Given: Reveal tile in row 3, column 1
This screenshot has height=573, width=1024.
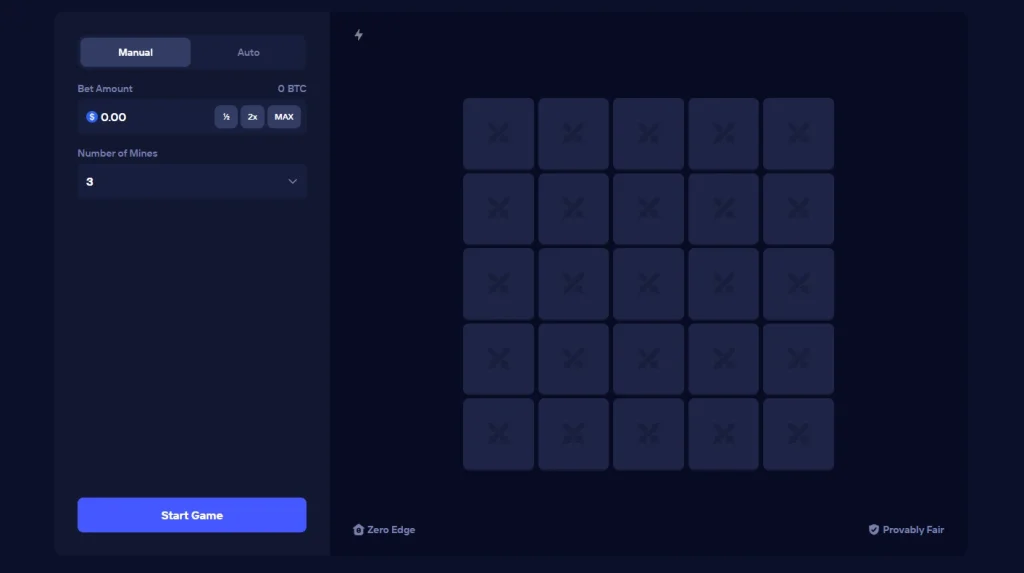Looking at the screenshot, I should pos(498,284).
